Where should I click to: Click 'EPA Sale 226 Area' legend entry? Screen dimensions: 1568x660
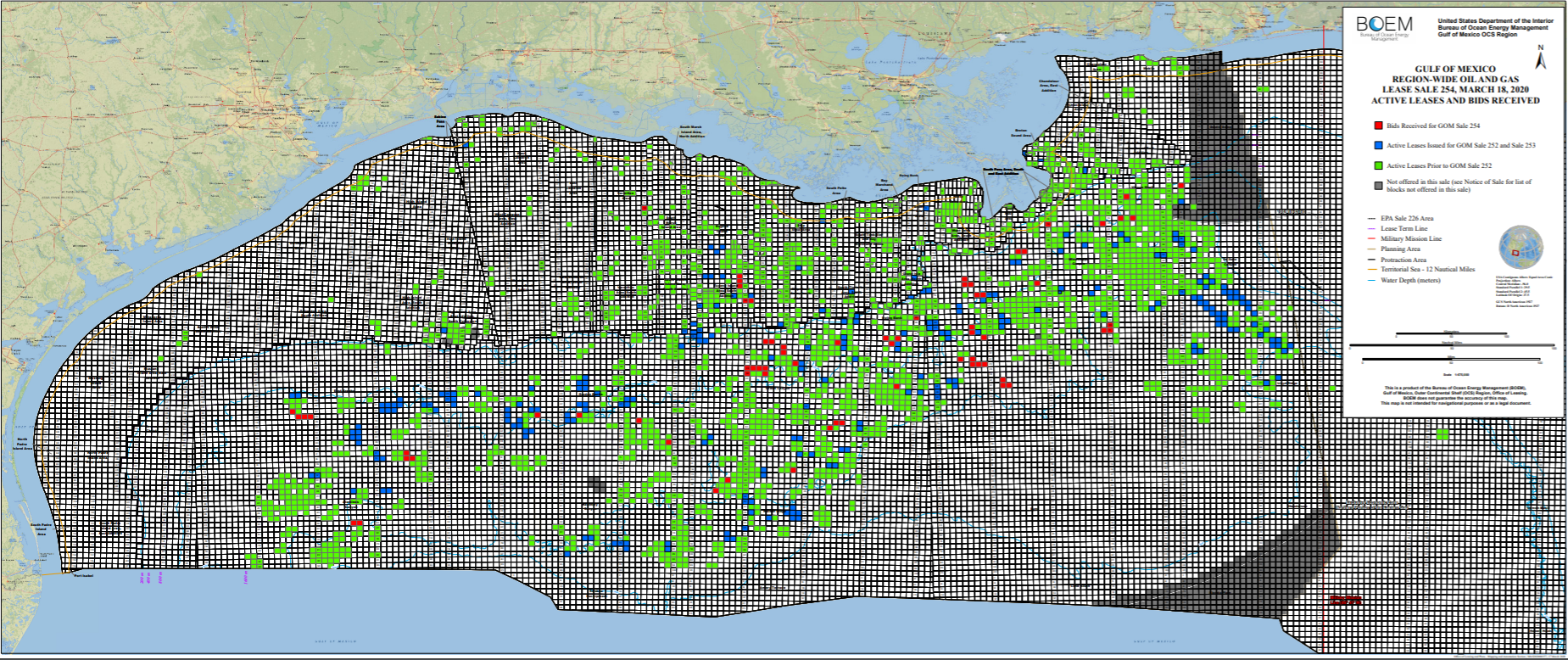[x=1407, y=218]
